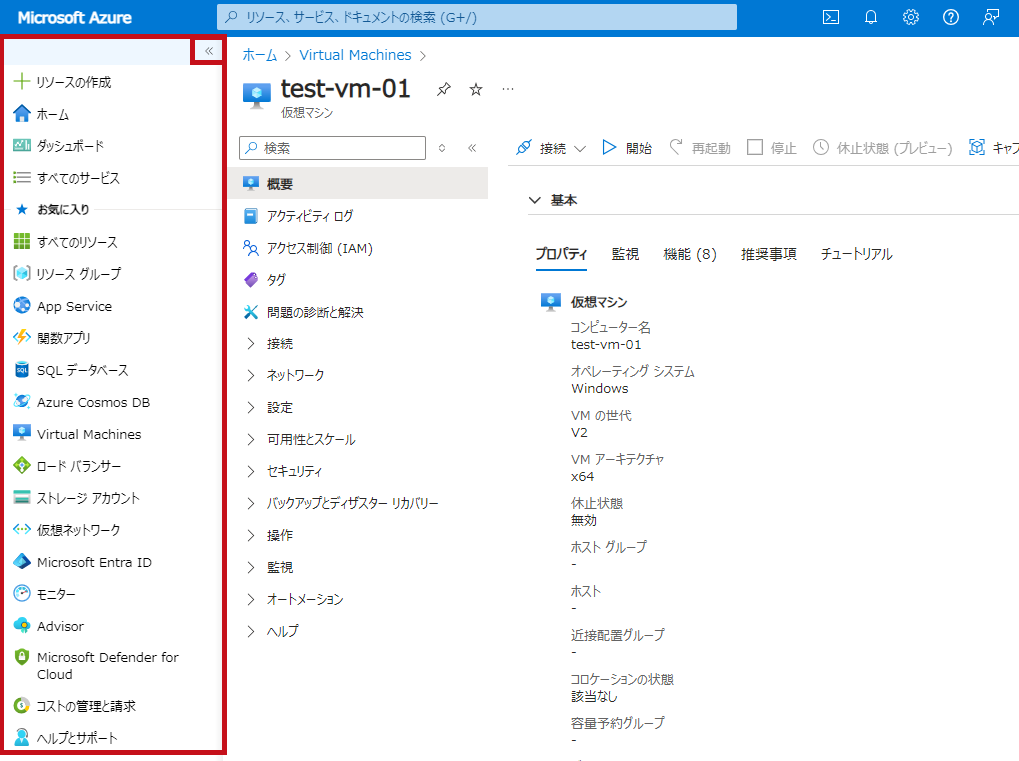
Task: Click the App Service globe icon
Action: (x=22, y=305)
